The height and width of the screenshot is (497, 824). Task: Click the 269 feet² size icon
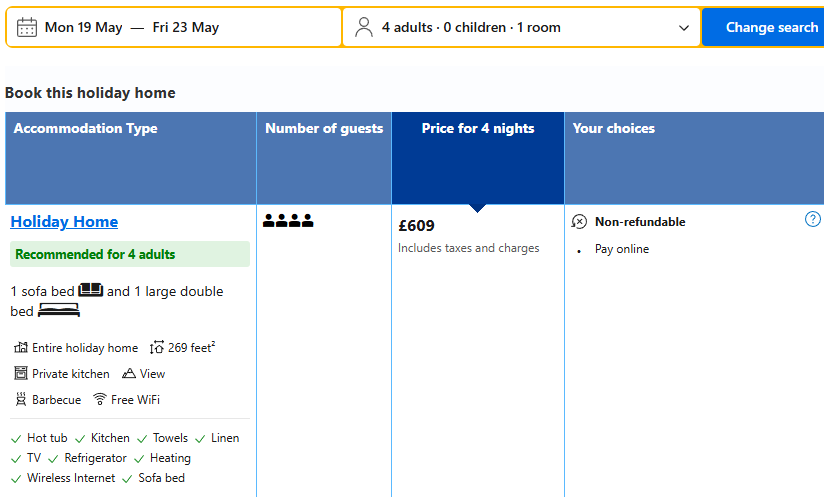157,348
